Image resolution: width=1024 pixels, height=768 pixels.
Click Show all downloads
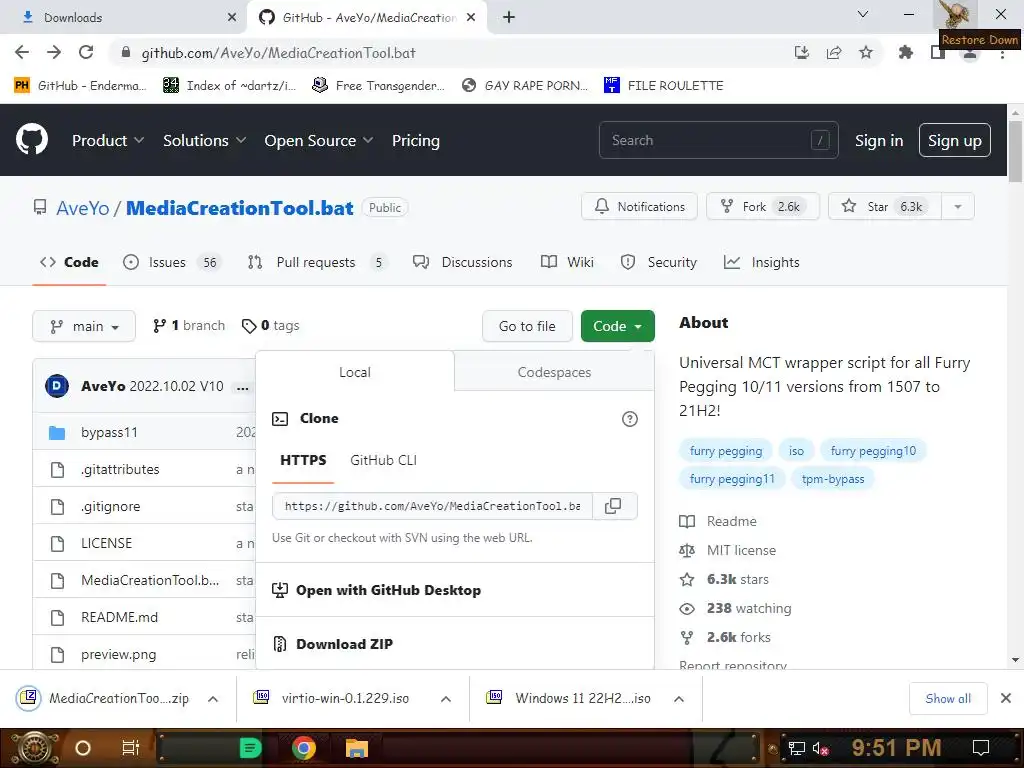click(948, 699)
